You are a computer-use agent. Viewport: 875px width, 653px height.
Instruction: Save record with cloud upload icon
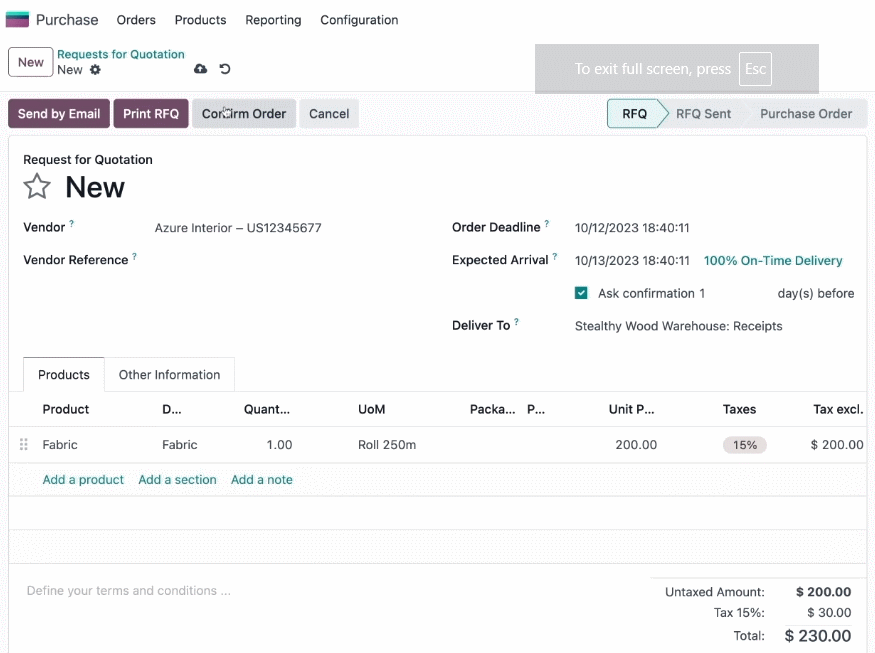click(x=200, y=69)
